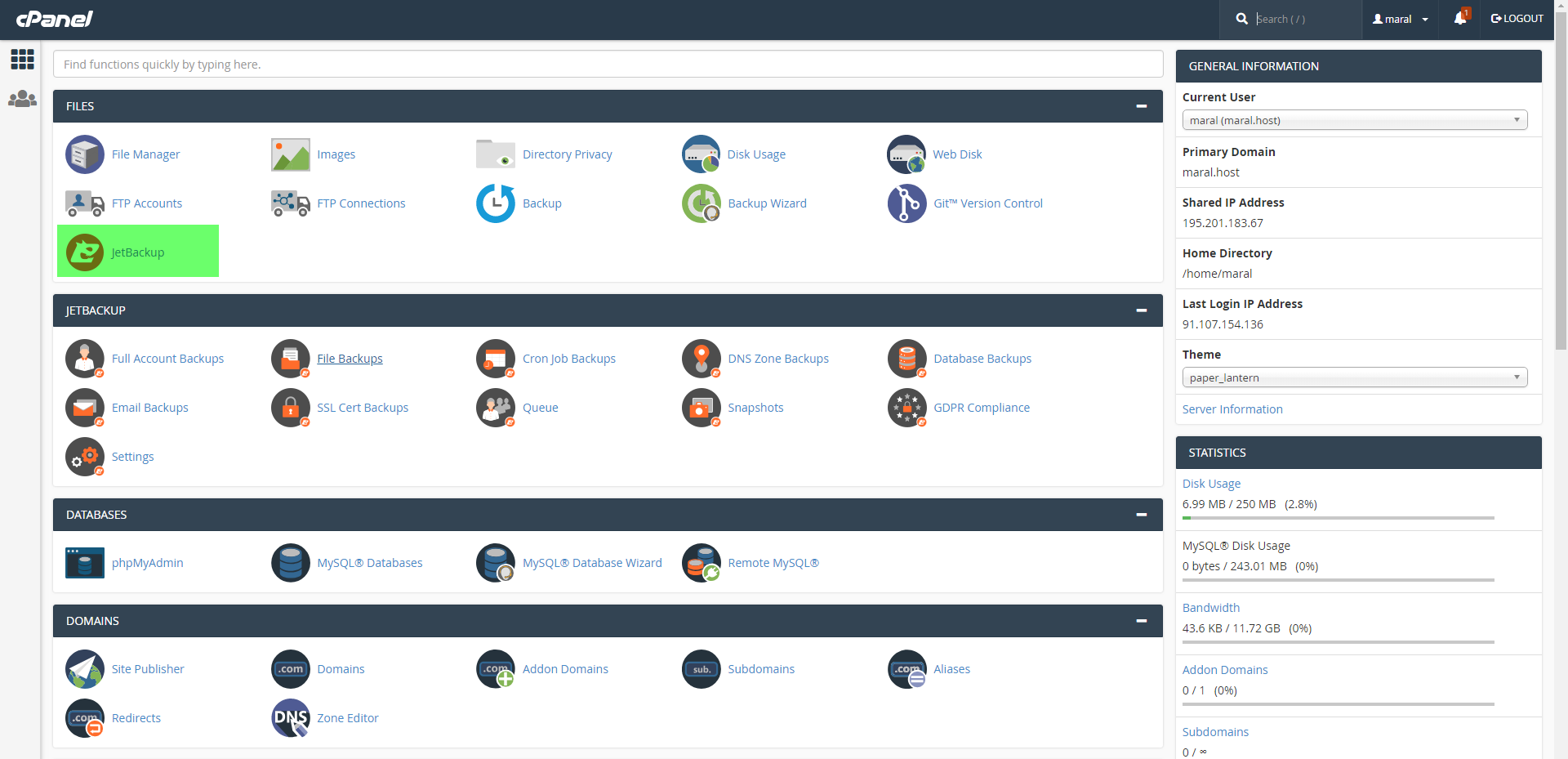Open the MySQL Databases icon
Image resolution: width=1568 pixels, height=759 pixels.
291,563
